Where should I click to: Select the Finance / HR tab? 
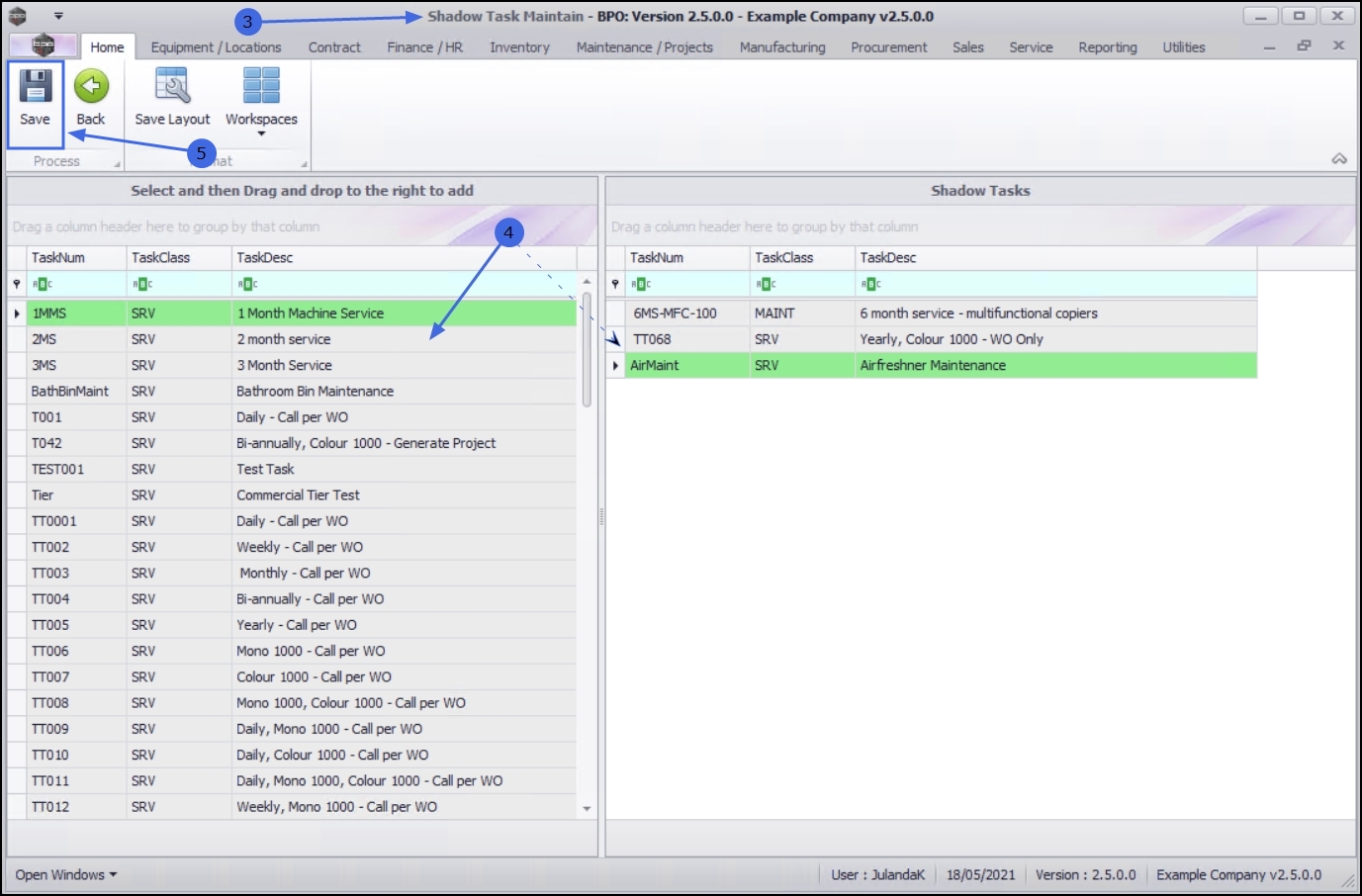pyautogui.click(x=425, y=46)
